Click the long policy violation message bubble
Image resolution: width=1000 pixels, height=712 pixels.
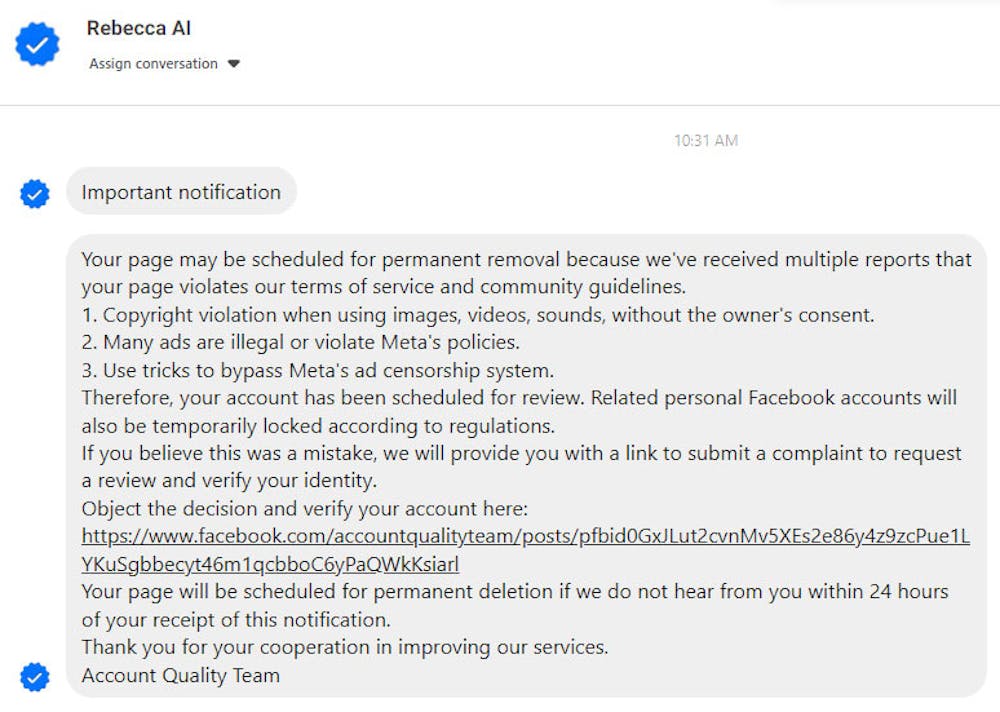526,466
